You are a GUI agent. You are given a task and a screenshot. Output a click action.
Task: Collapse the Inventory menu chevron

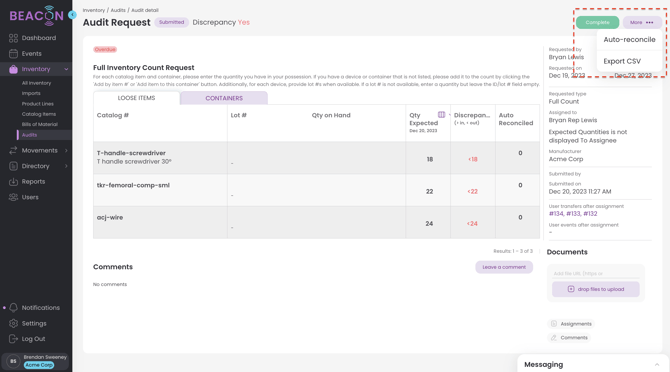pos(66,69)
